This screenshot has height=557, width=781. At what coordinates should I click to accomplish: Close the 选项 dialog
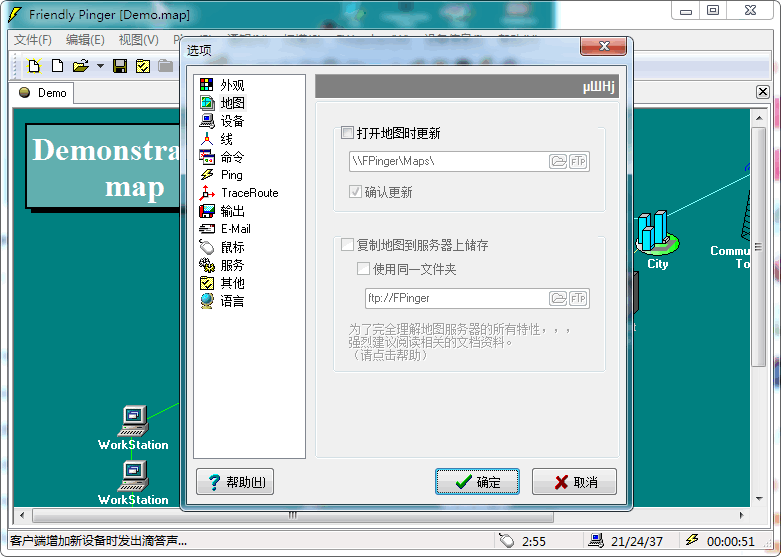click(x=604, y=46)
